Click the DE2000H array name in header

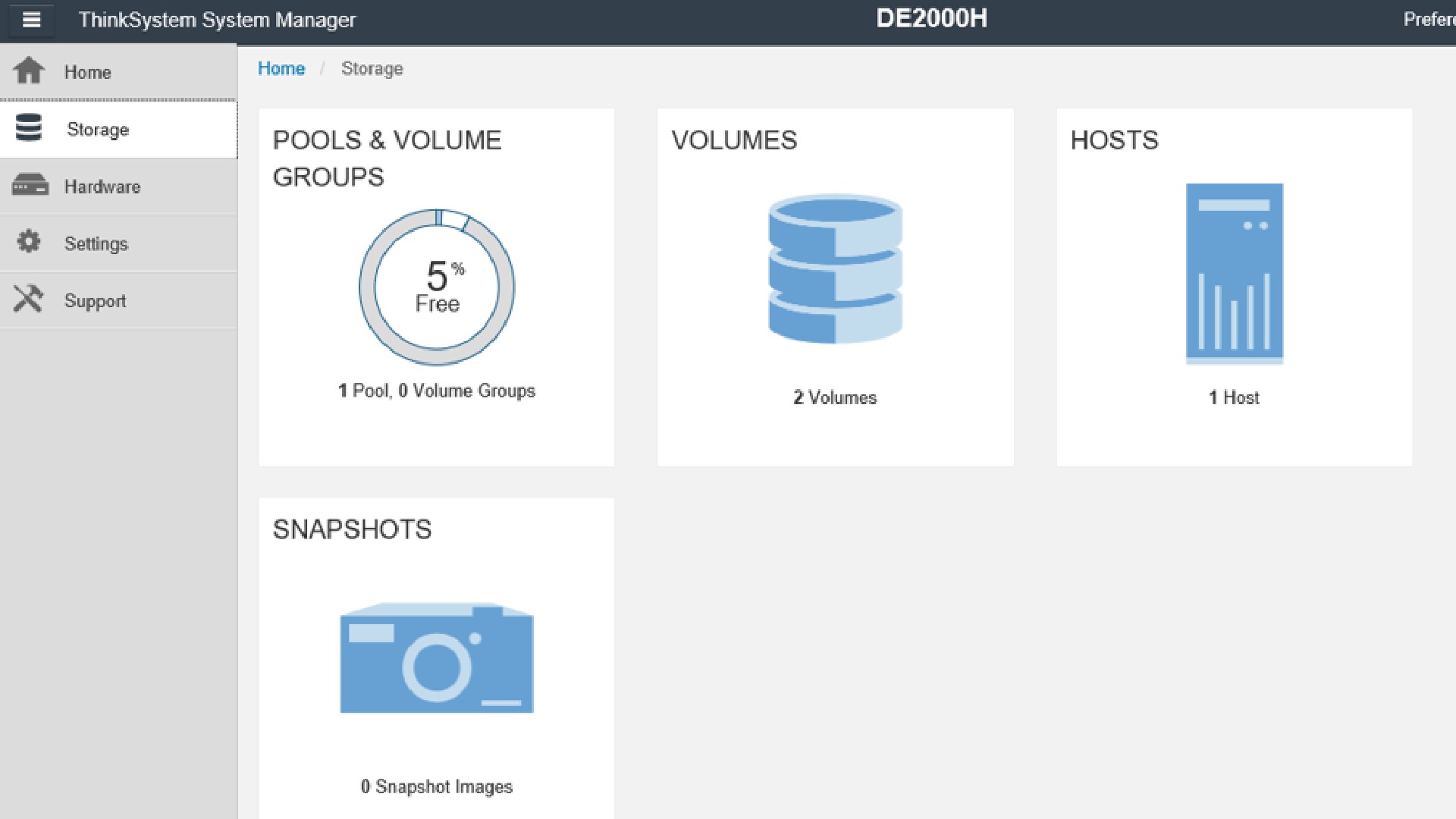(x=931, y=18)
